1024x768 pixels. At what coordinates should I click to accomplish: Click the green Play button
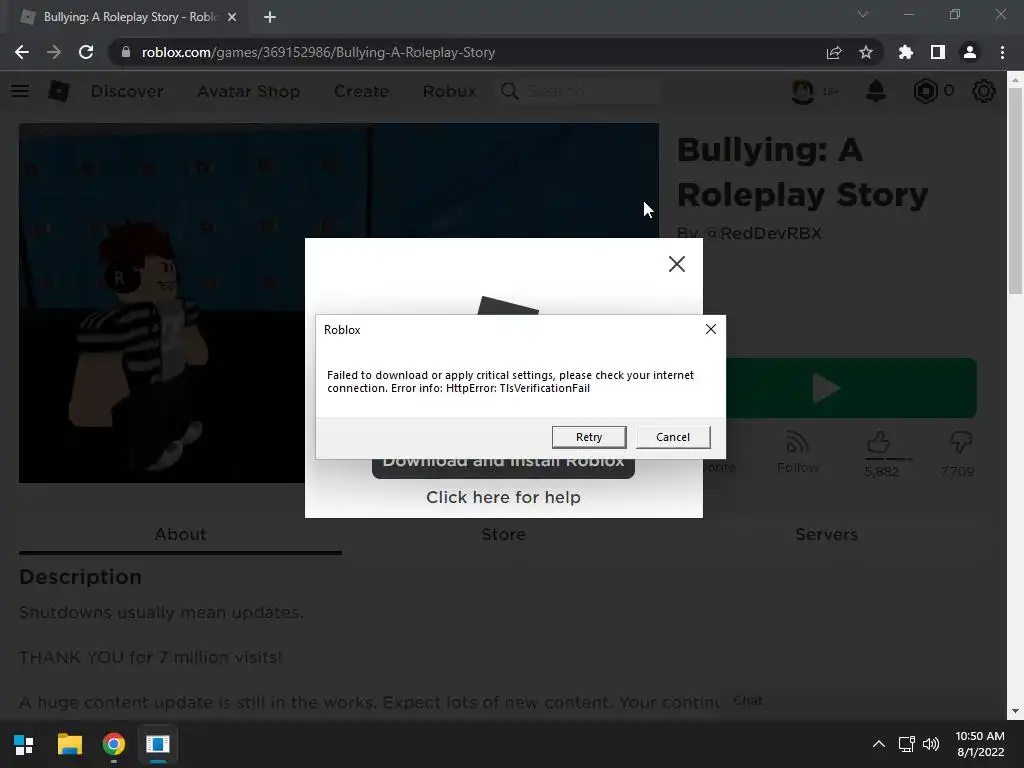851,388
